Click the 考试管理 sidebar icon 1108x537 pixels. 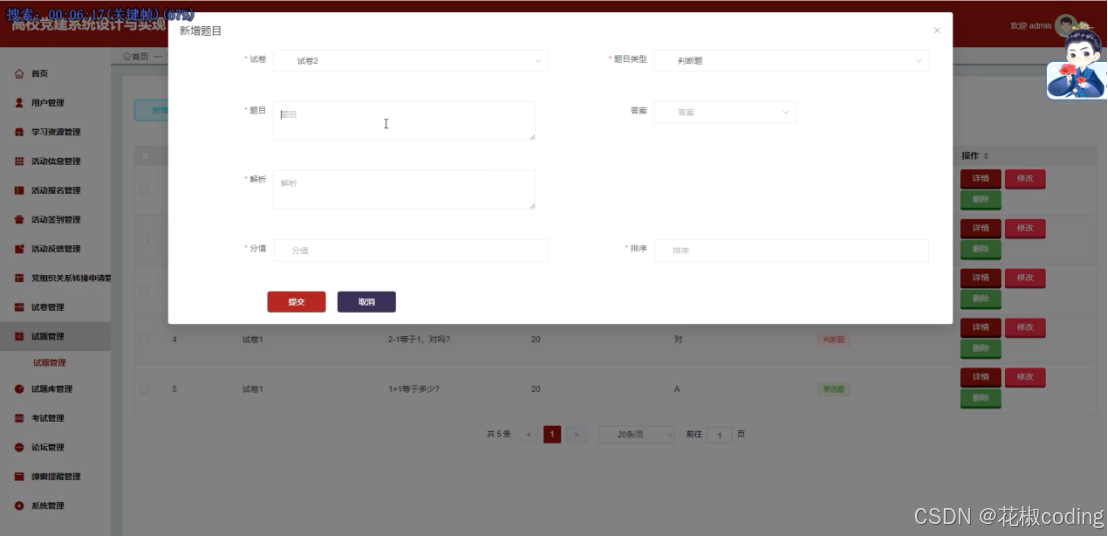point(19,418)
